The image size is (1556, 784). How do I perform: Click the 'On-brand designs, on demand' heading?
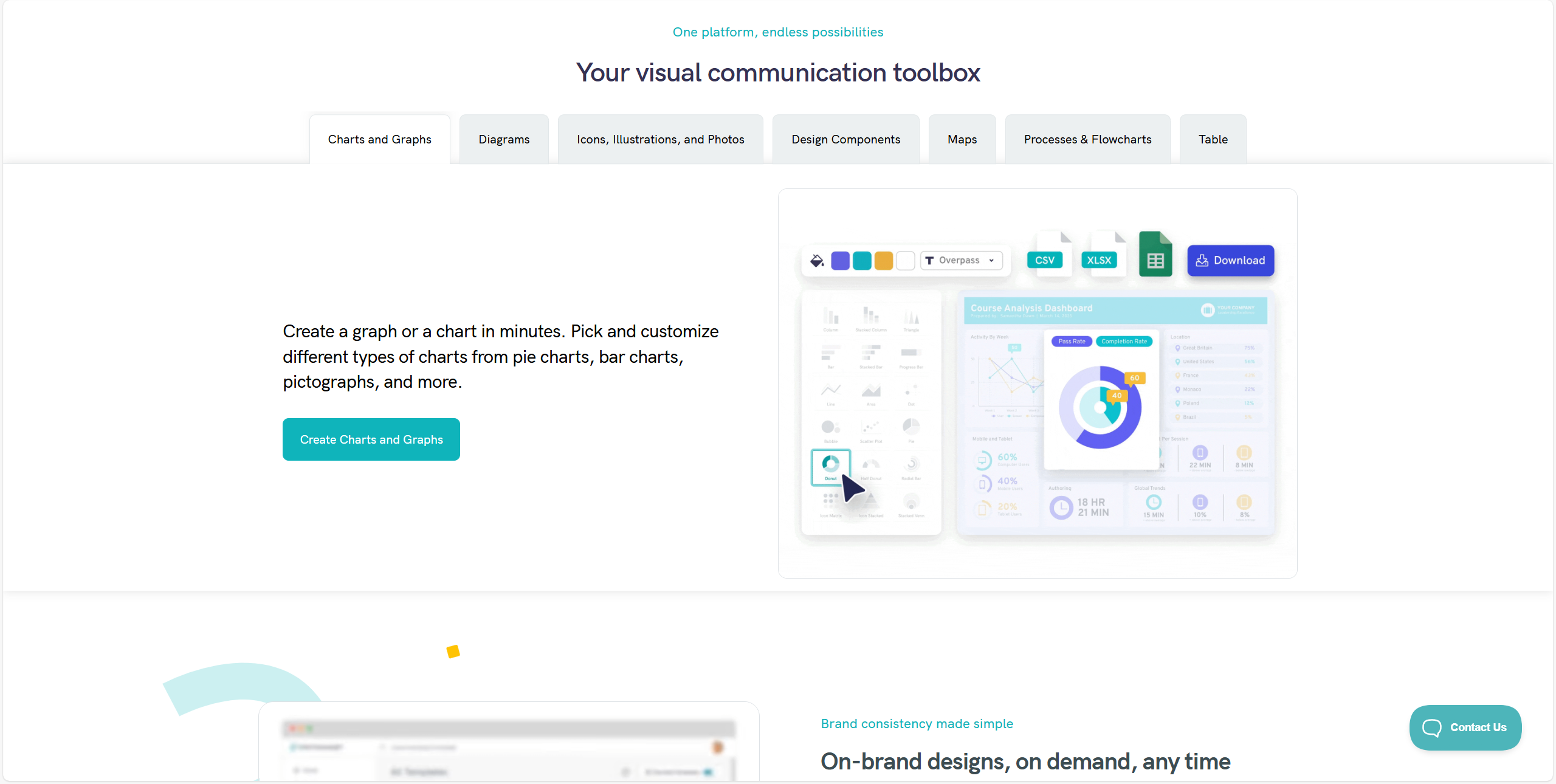pyautogui.click(x=1025, y=762)
